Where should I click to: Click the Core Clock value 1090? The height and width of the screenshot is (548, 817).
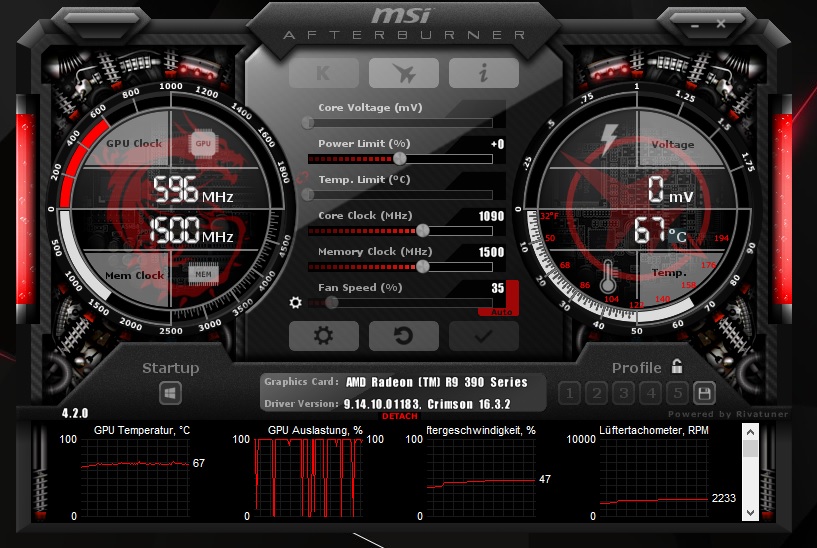tap(491, 216)
